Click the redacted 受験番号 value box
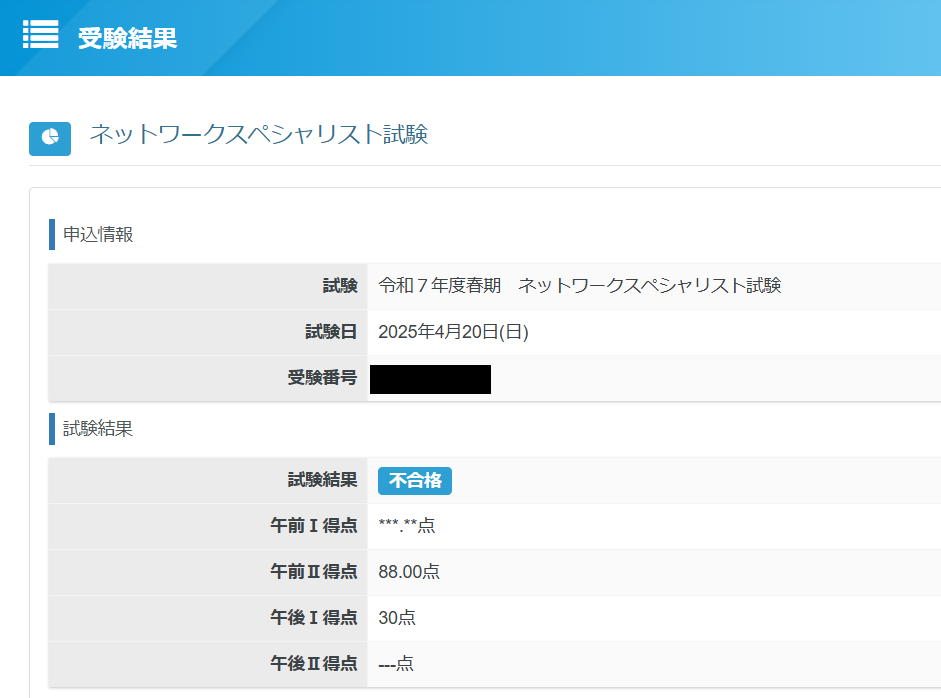 (430, 379)
